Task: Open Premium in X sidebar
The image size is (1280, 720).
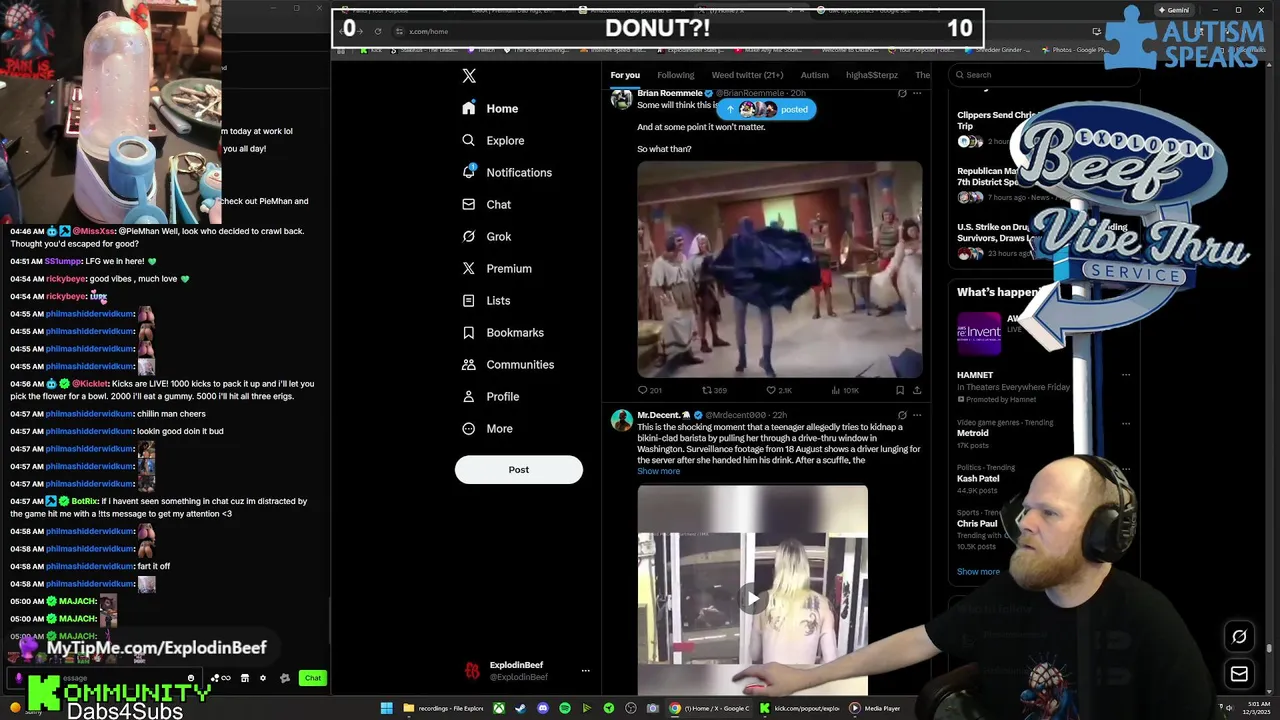Action: (x=497, y=268)
